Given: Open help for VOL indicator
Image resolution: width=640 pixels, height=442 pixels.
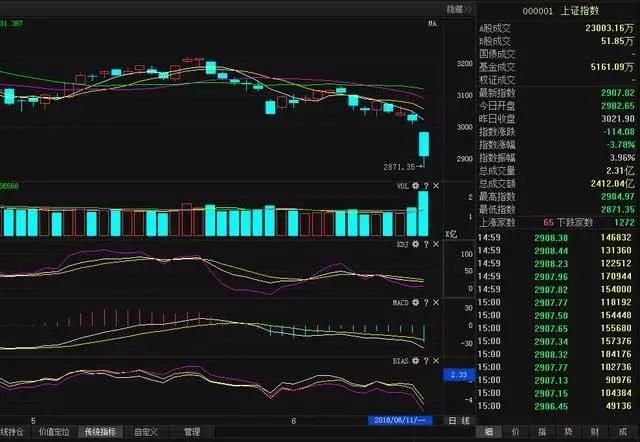Looking at the screenshot, I should (426, 186).
